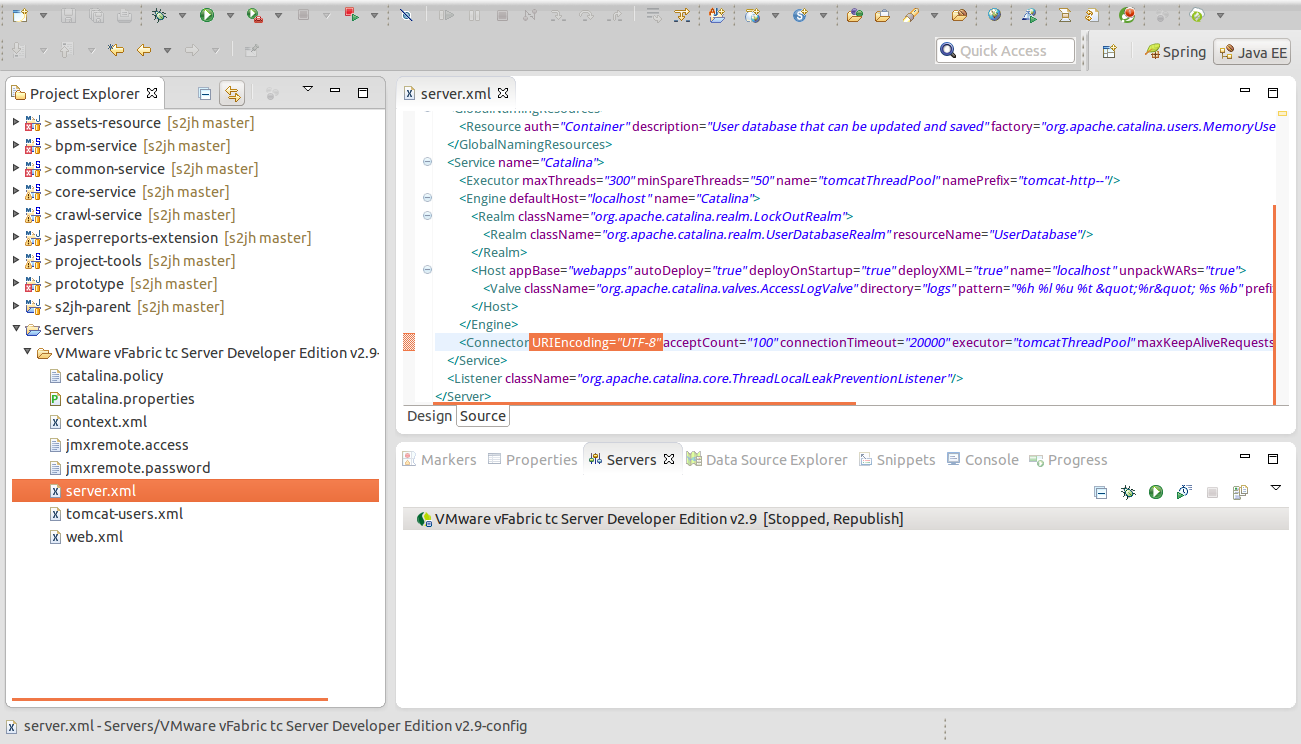Click the Debug bug icon in main toolbar

(159, 15)
